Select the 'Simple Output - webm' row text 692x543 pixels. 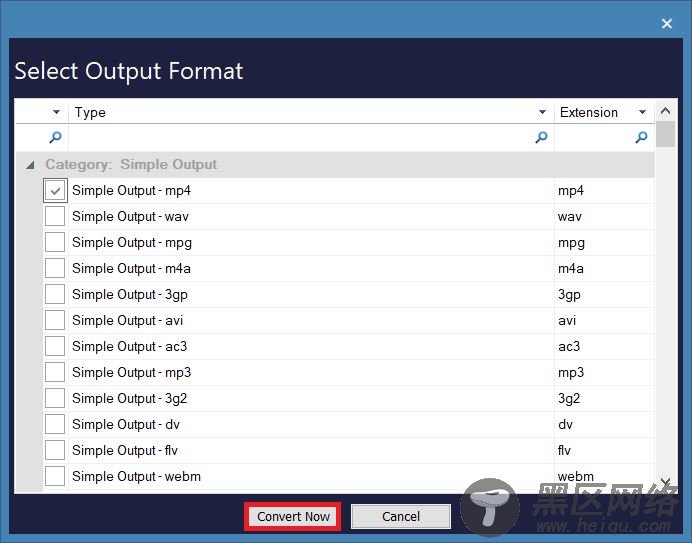136,476
